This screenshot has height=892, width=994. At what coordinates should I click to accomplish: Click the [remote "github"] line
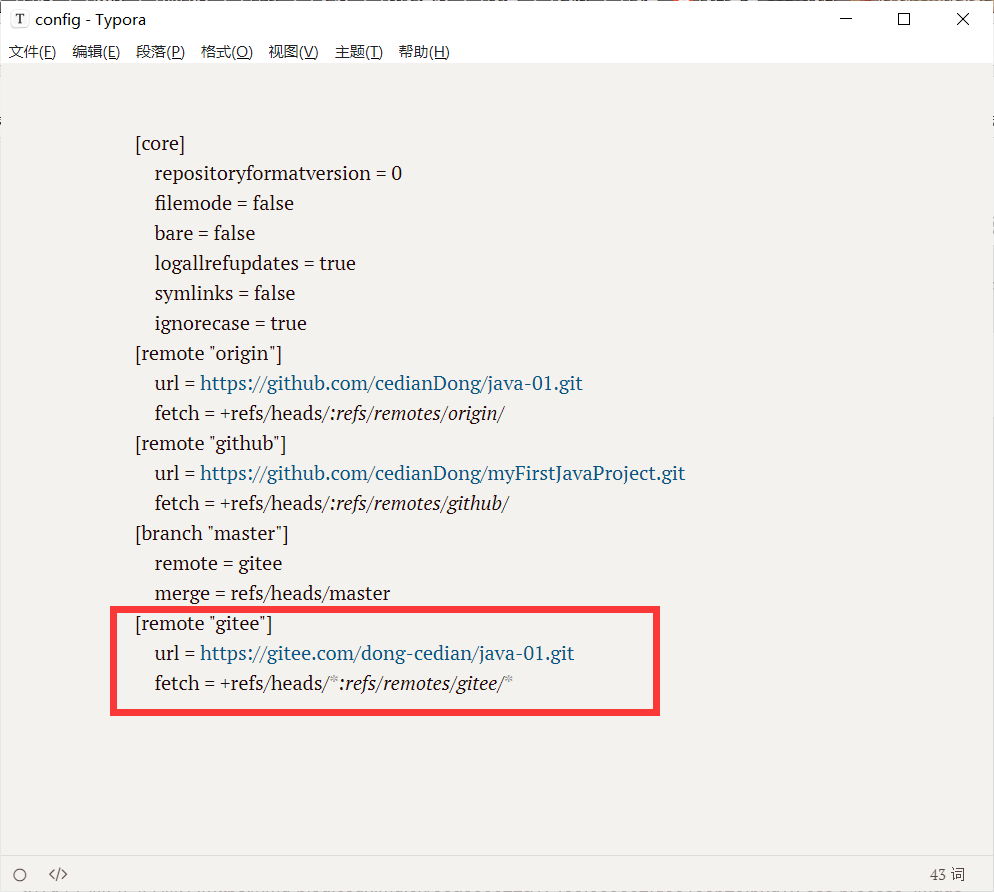(210, 443)
